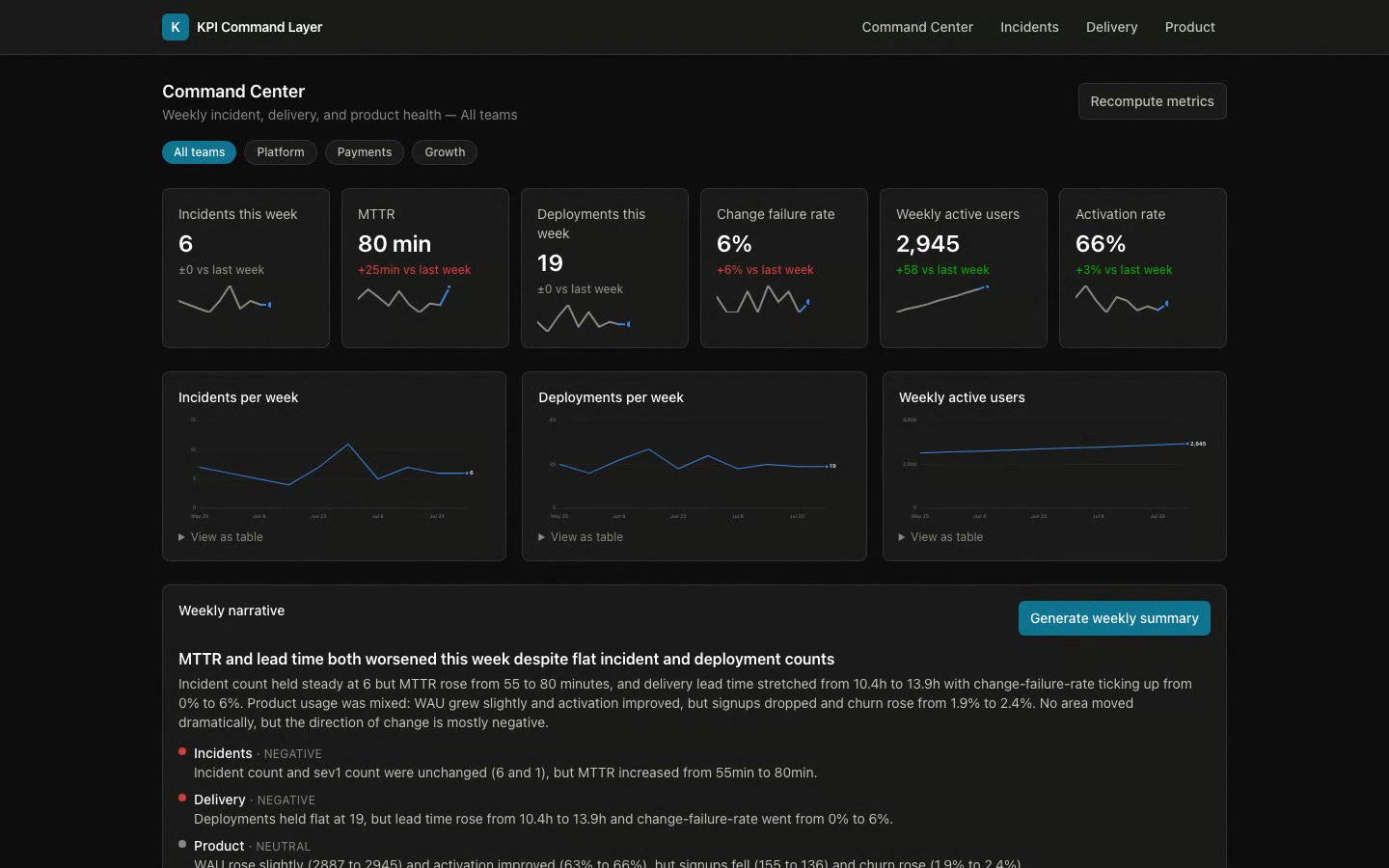Switch to the Product nav item
This screenshot has height=868, width=1389.
click(1189, 27)
